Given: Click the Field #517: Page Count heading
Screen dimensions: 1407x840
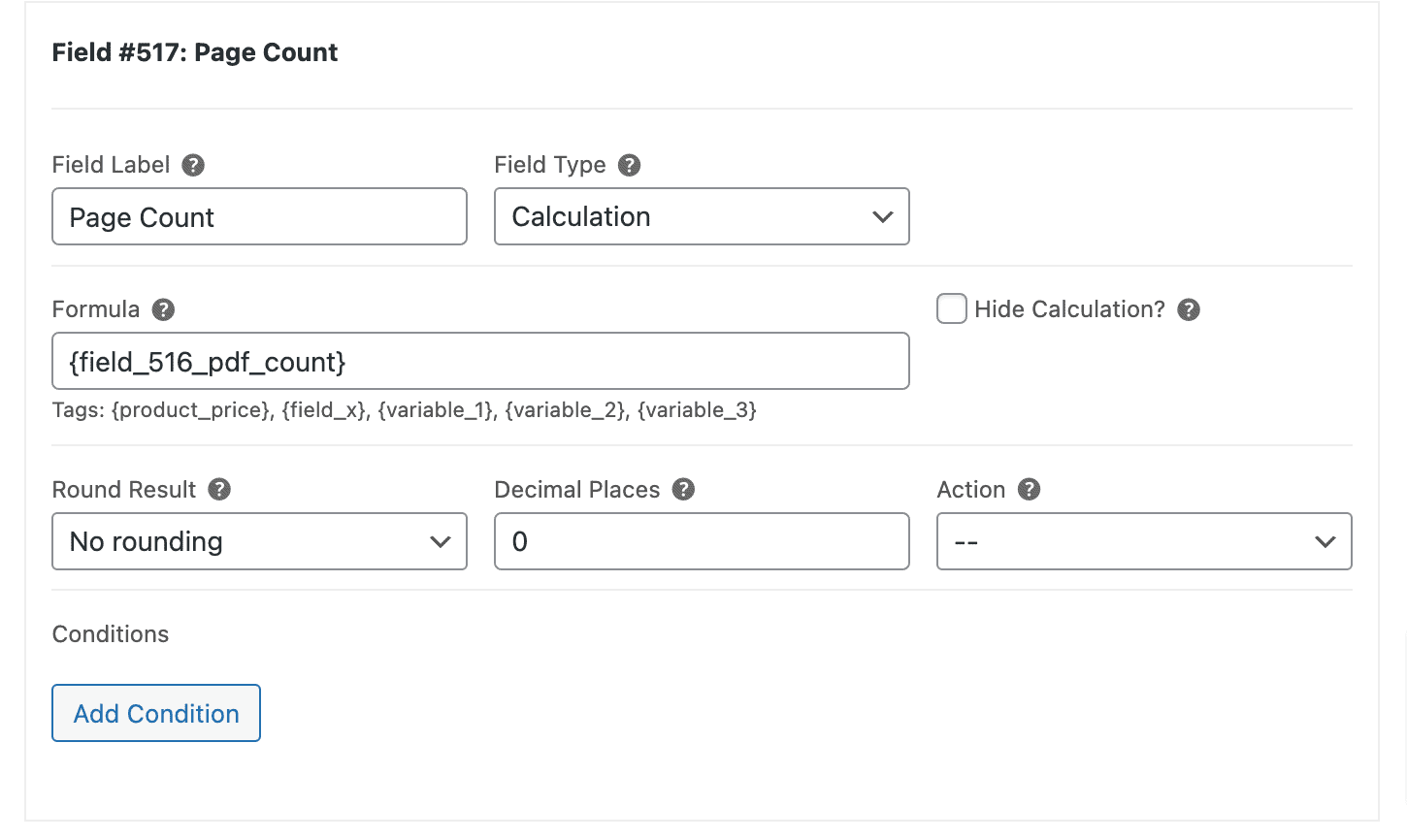Looking at the screenshot, I should (195, 52).
